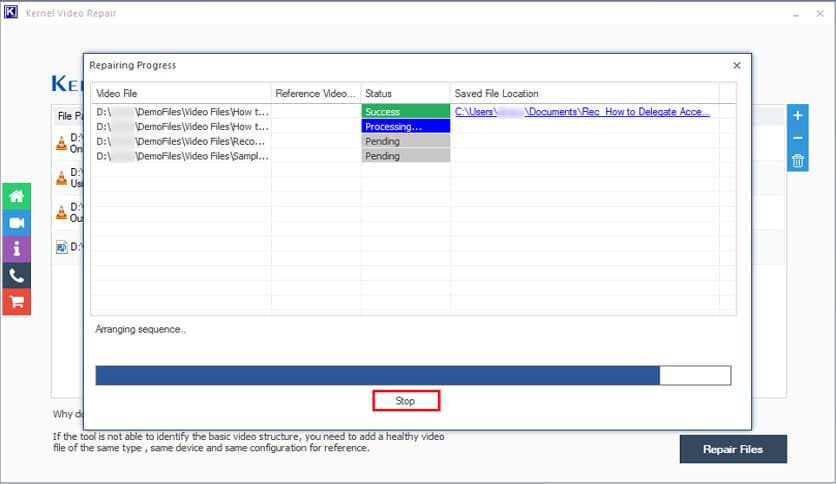
Task: Click the Status column header
Action: click(404, 93)
